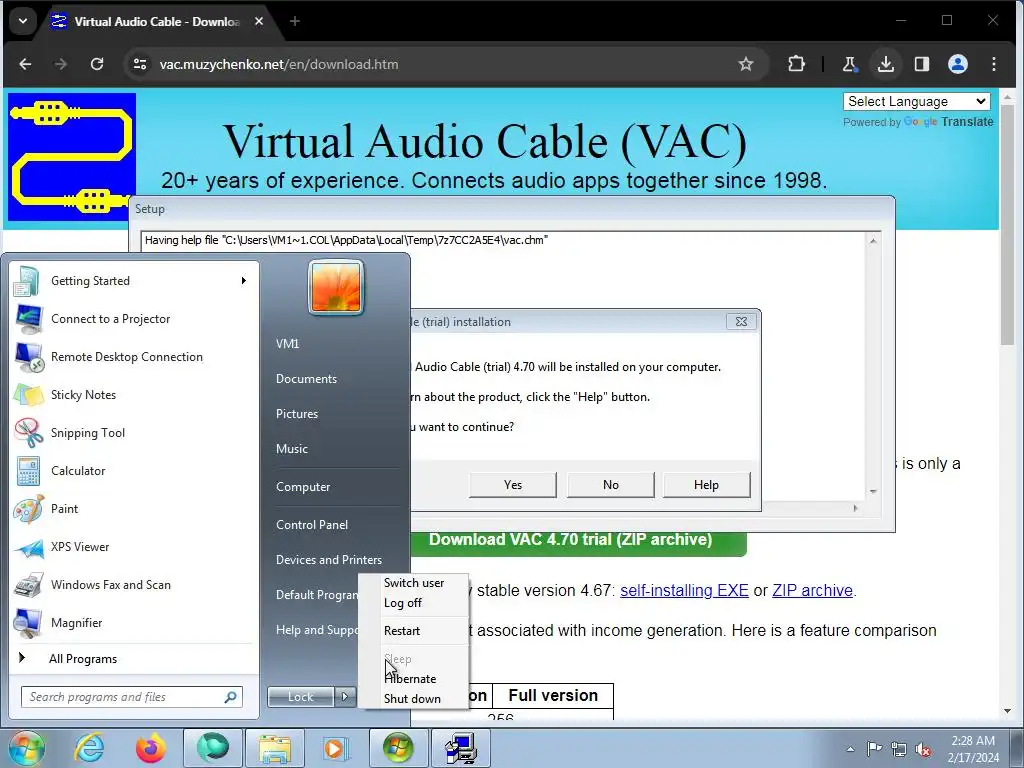The height and width of the screenshot is (768, 1024).
Task: Click Search programs and files box
Action: coord(131,697)
